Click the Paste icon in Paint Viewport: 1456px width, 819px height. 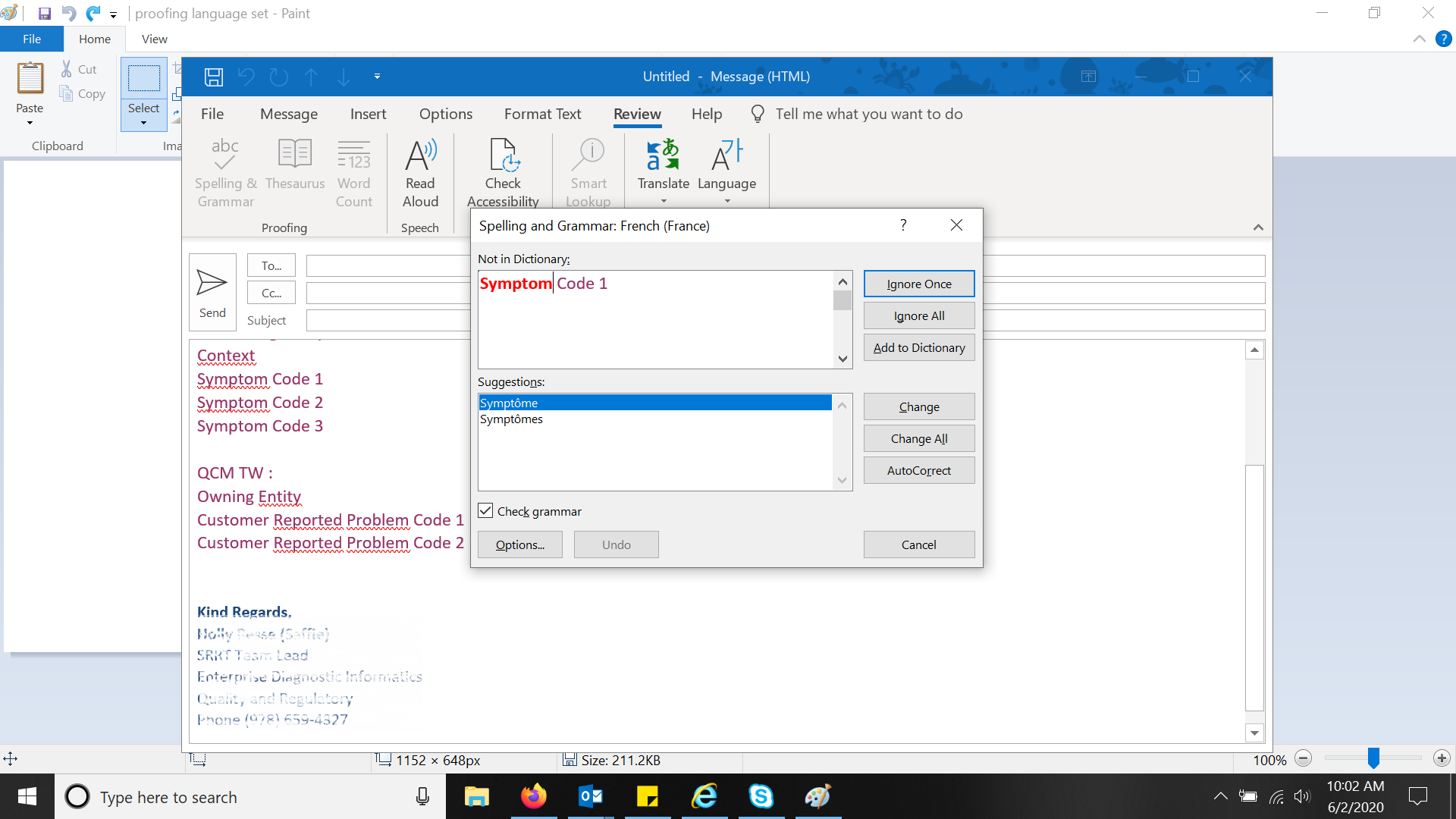[30, 78]
